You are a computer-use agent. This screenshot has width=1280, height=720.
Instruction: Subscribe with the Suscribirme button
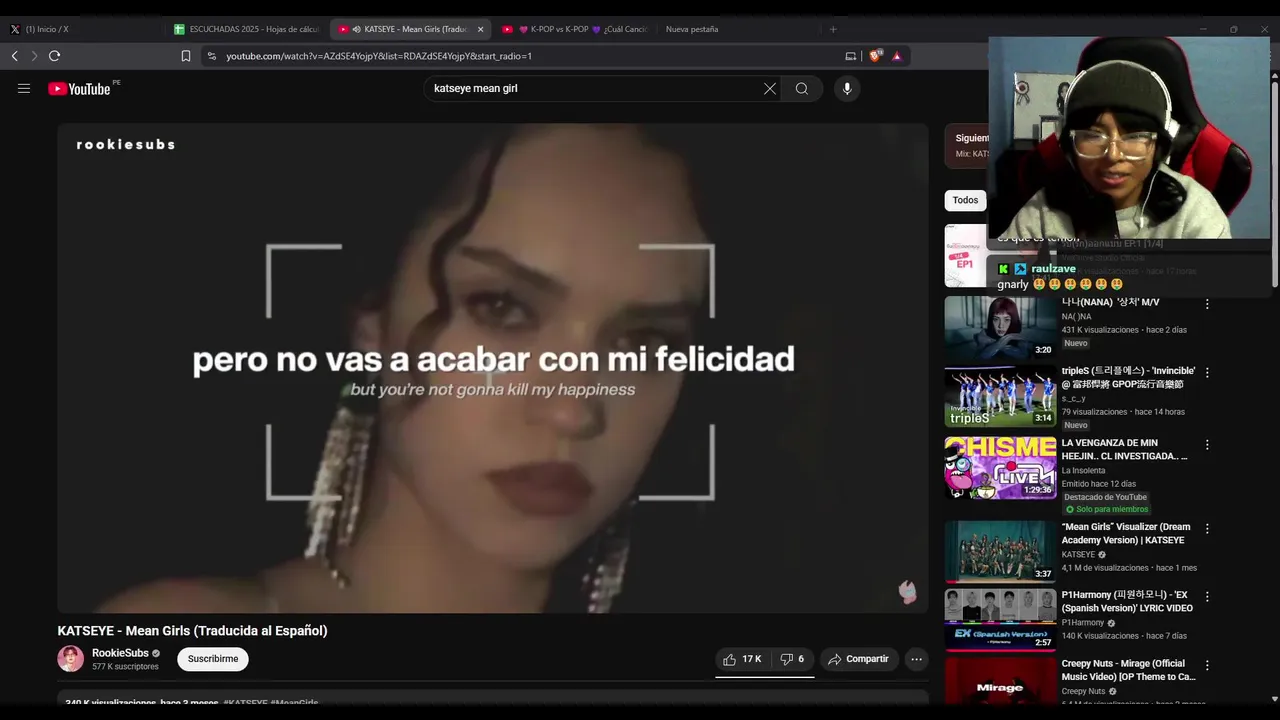(213, 659)
